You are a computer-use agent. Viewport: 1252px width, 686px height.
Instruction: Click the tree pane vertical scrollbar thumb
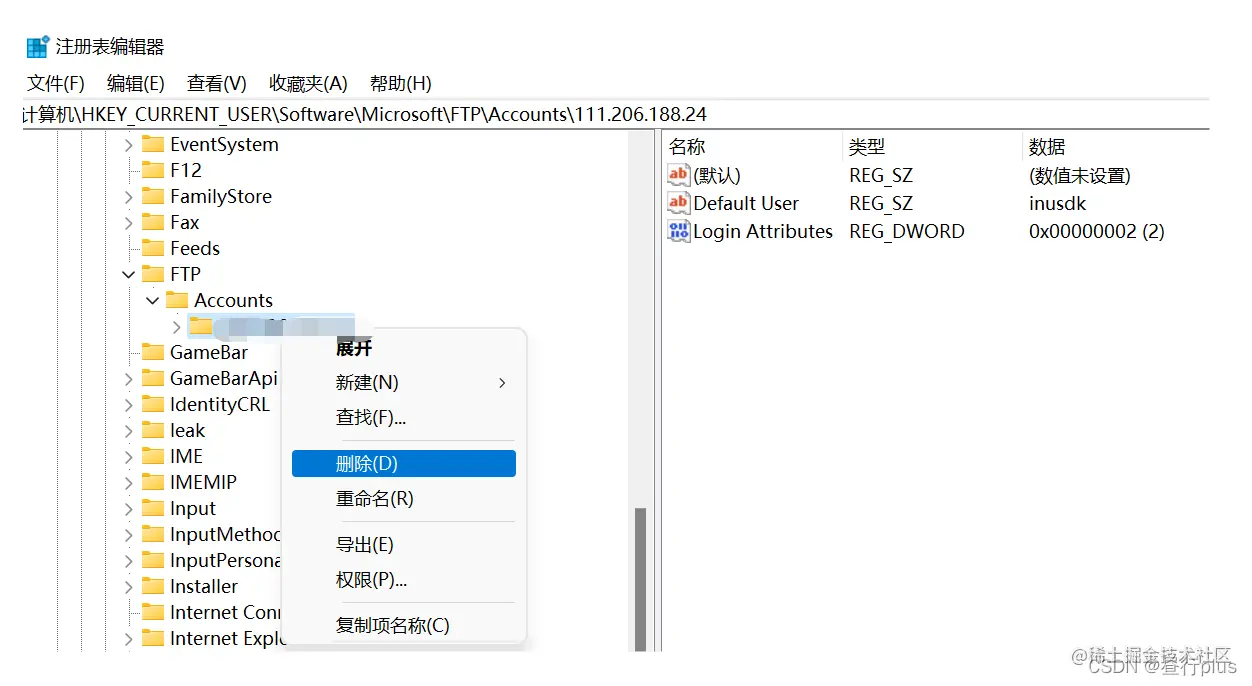(x=640, y=578)
